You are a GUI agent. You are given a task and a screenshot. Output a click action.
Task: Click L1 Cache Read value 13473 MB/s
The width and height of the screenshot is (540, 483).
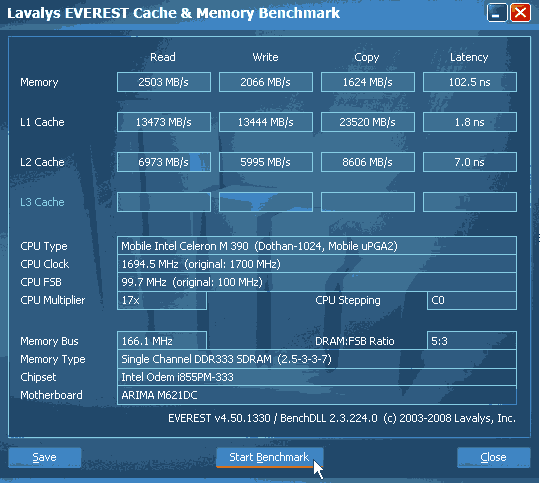(164, 122)
